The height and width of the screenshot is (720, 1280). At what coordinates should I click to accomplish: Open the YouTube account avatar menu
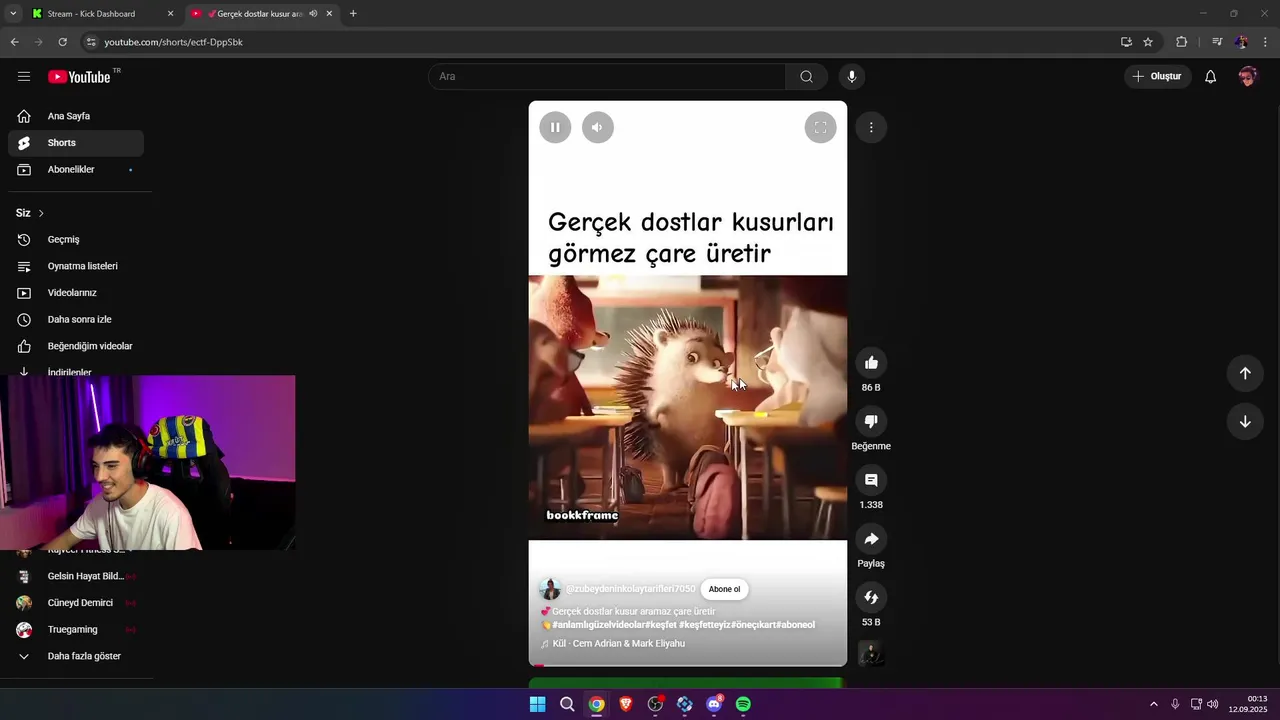pyautogui.click(x=1247, y=77)
